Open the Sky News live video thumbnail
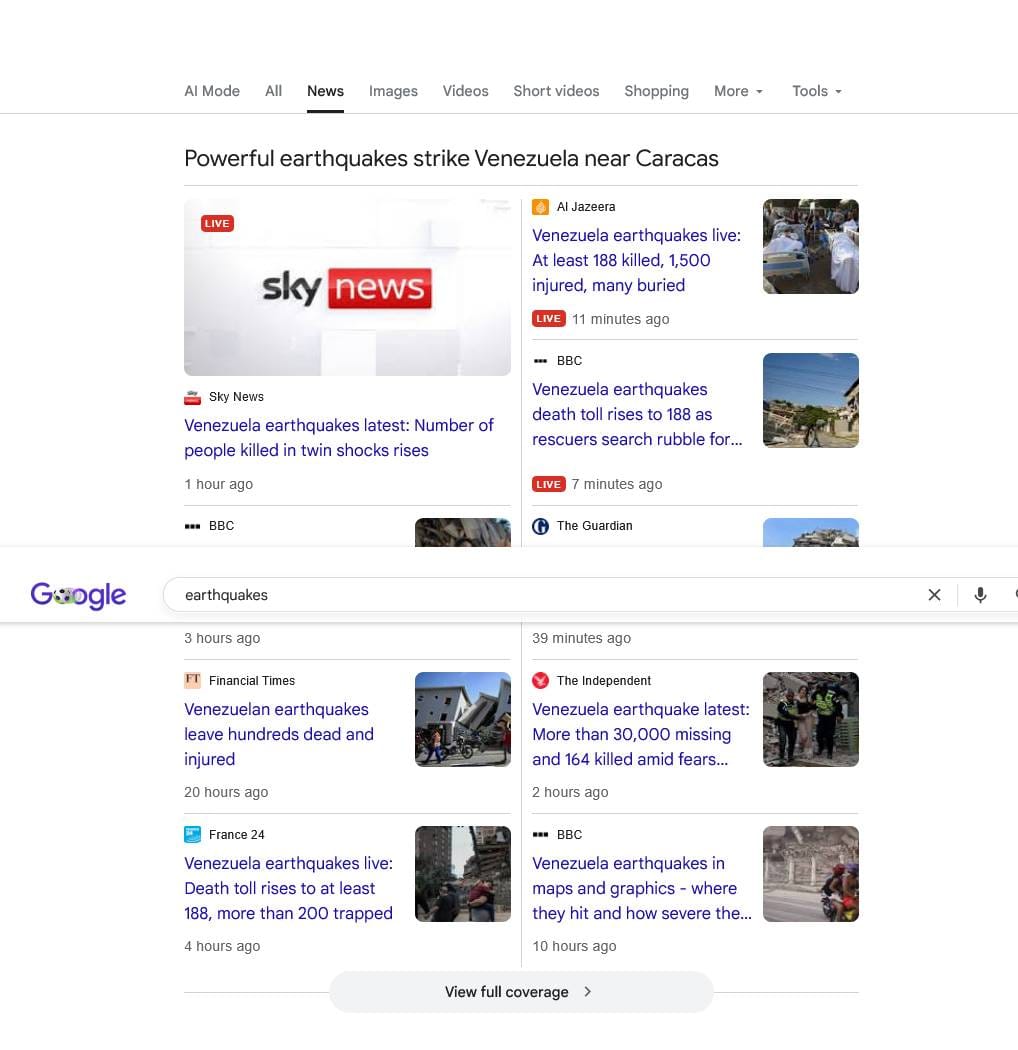The height and width of the screenshot is (1050, 1018). [x=347, y=287]
